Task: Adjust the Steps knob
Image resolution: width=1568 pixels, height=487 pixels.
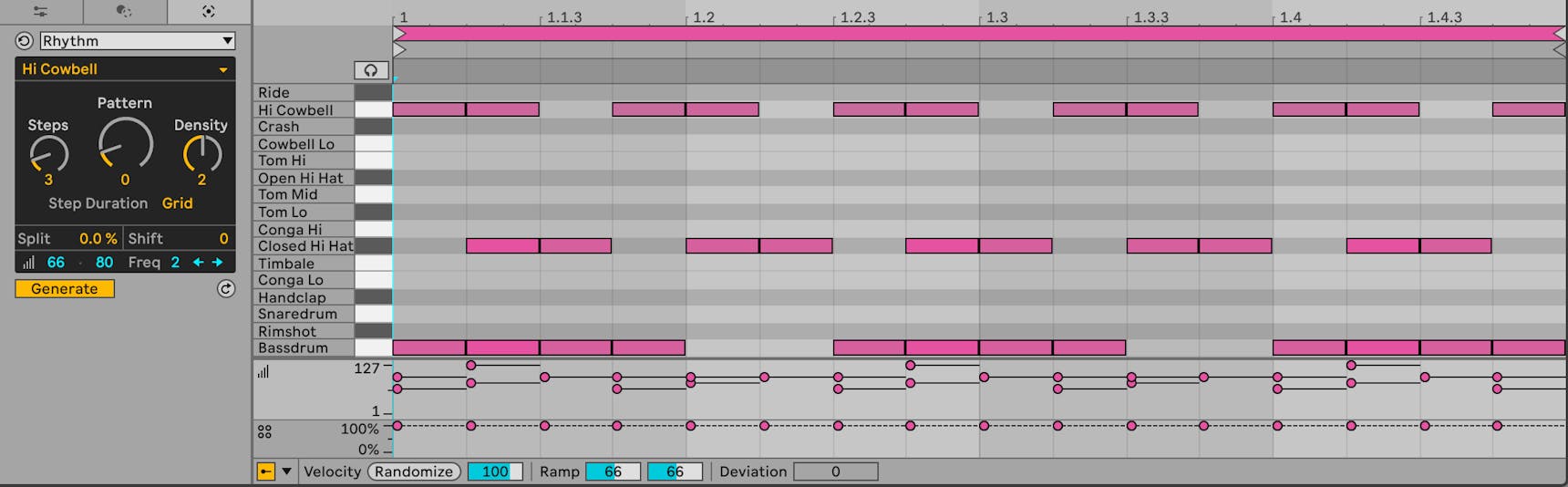Action: point(48,154)
